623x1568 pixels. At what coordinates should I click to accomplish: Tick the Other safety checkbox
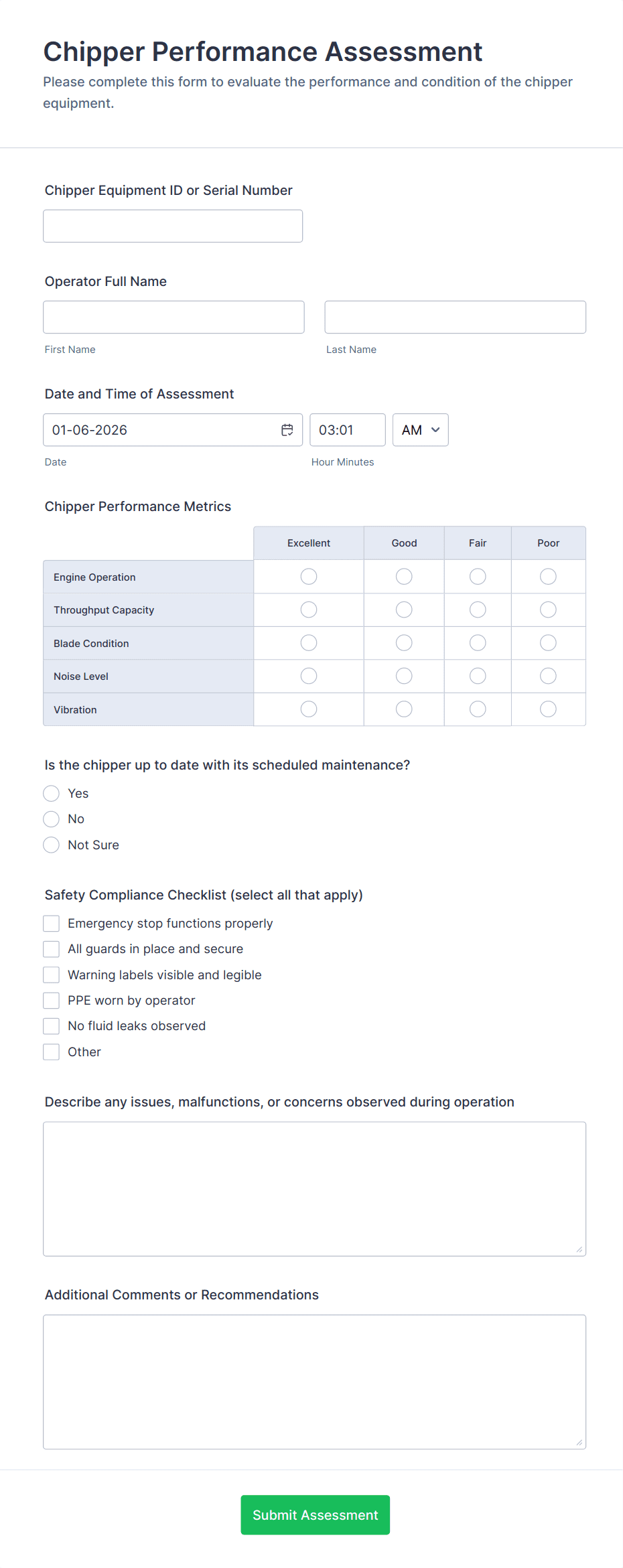(52, 1052)
